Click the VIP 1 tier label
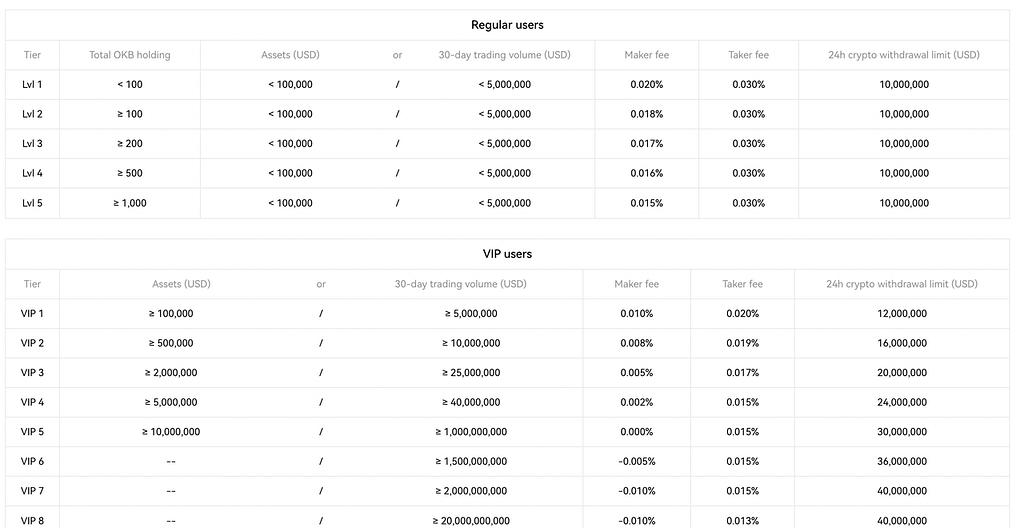This screenshot has height=528, width=1024. pos(32,314)
